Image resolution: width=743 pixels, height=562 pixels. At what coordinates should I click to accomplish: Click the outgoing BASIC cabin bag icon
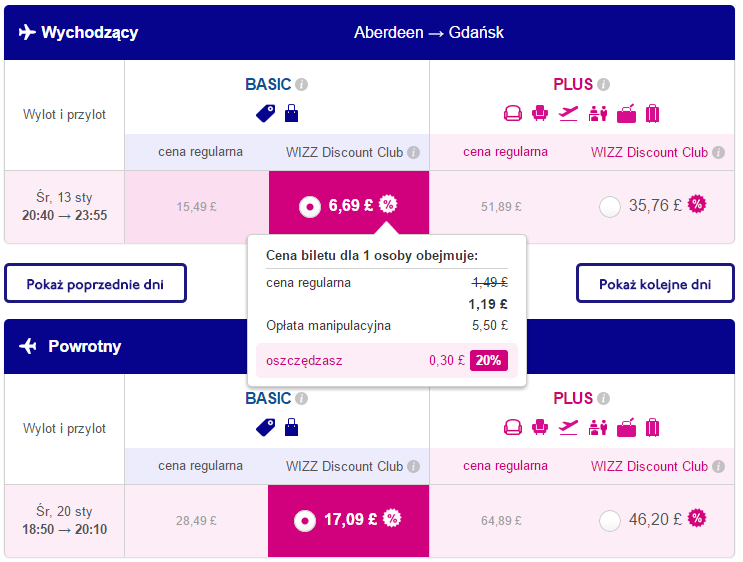[x=291, y=114]
